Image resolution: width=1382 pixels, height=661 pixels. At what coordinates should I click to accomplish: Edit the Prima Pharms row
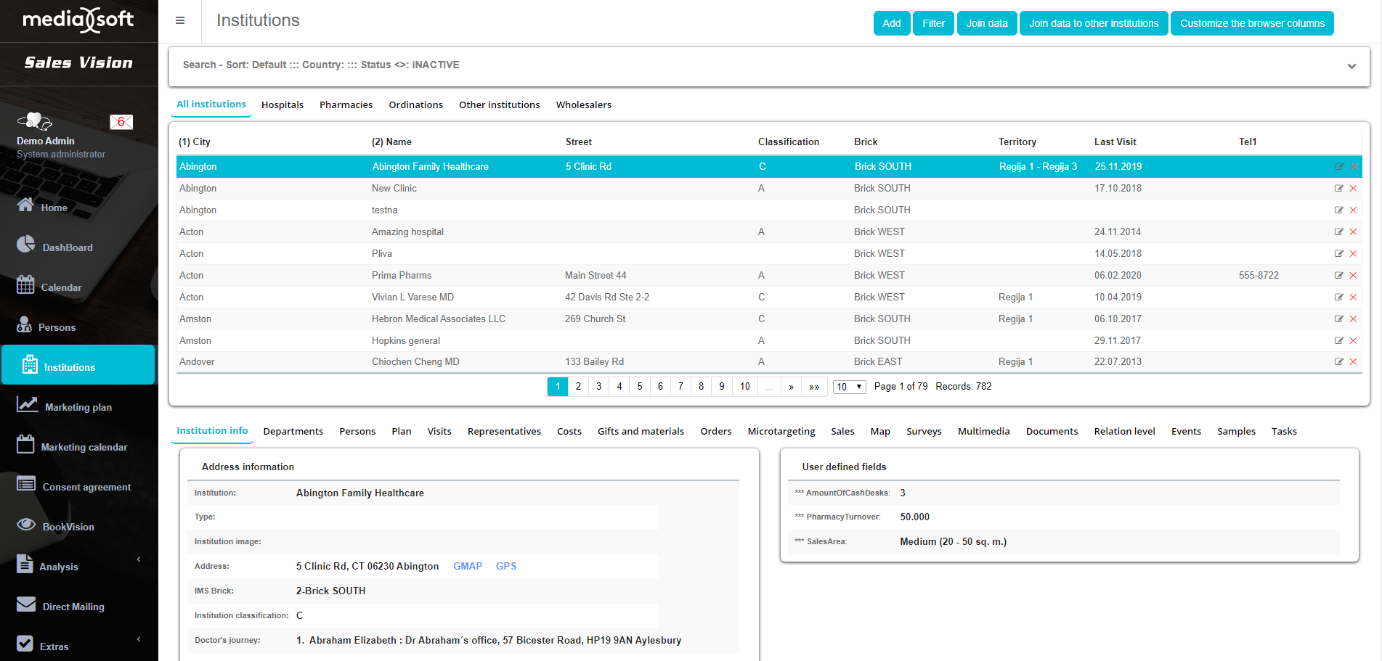[x=1339, y=276]
